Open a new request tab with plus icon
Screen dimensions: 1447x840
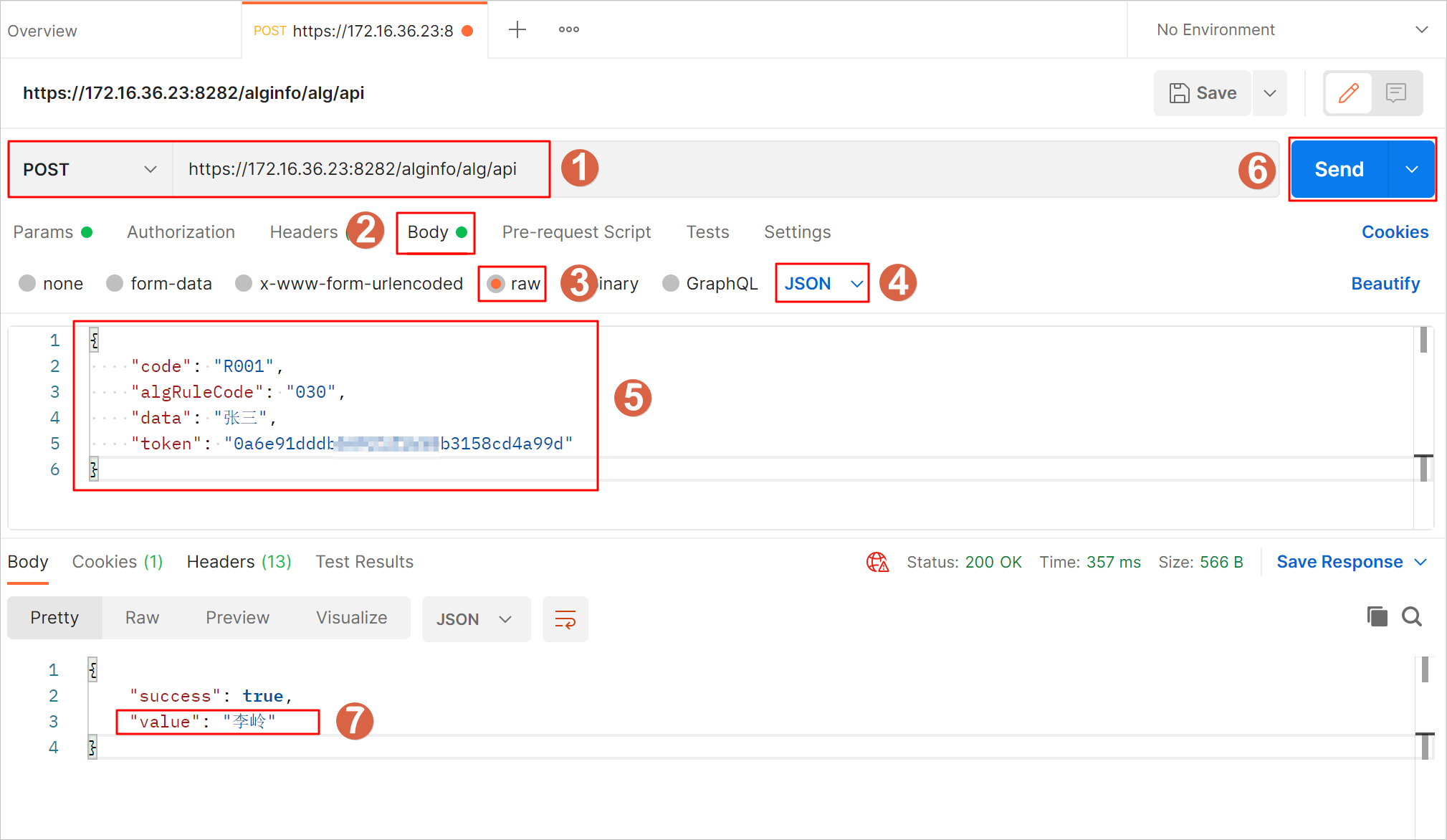point(517,29)
